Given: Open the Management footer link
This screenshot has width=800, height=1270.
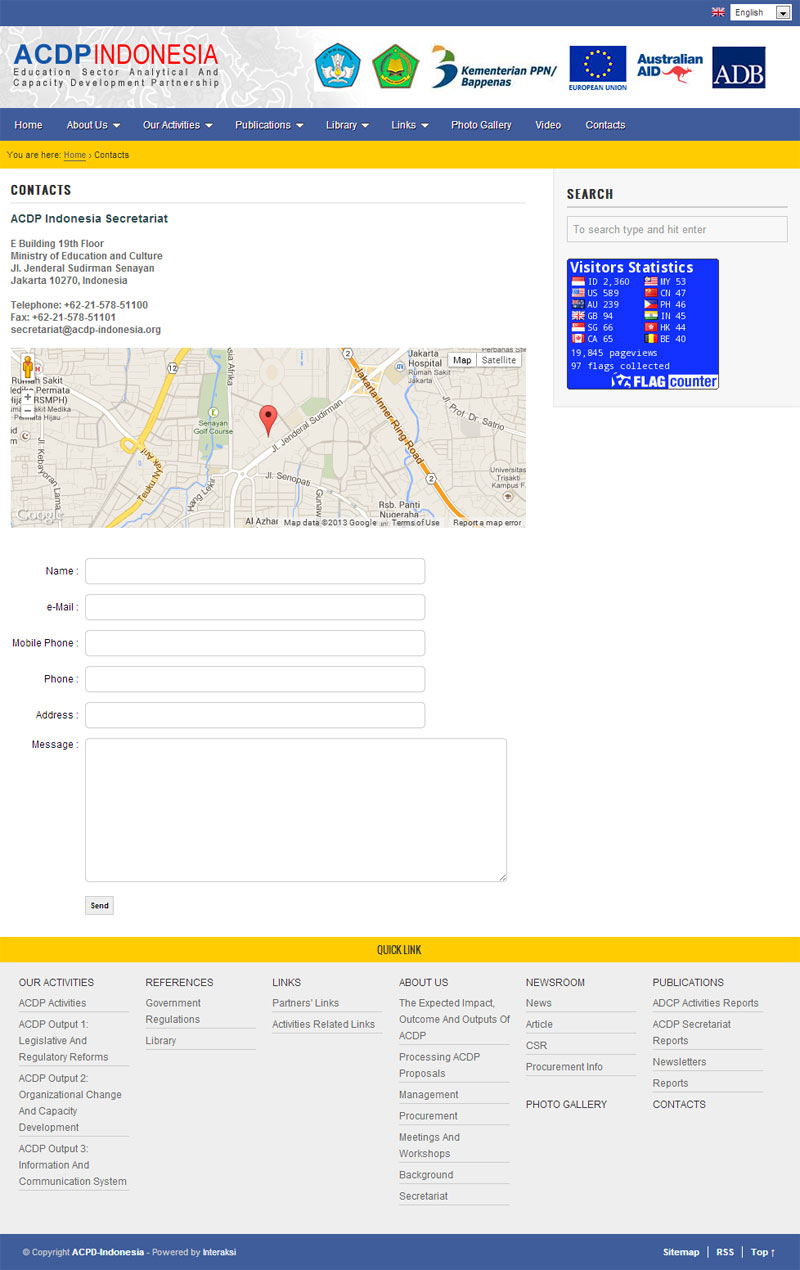Looking at the screenshot, I should pos(428,1095).
